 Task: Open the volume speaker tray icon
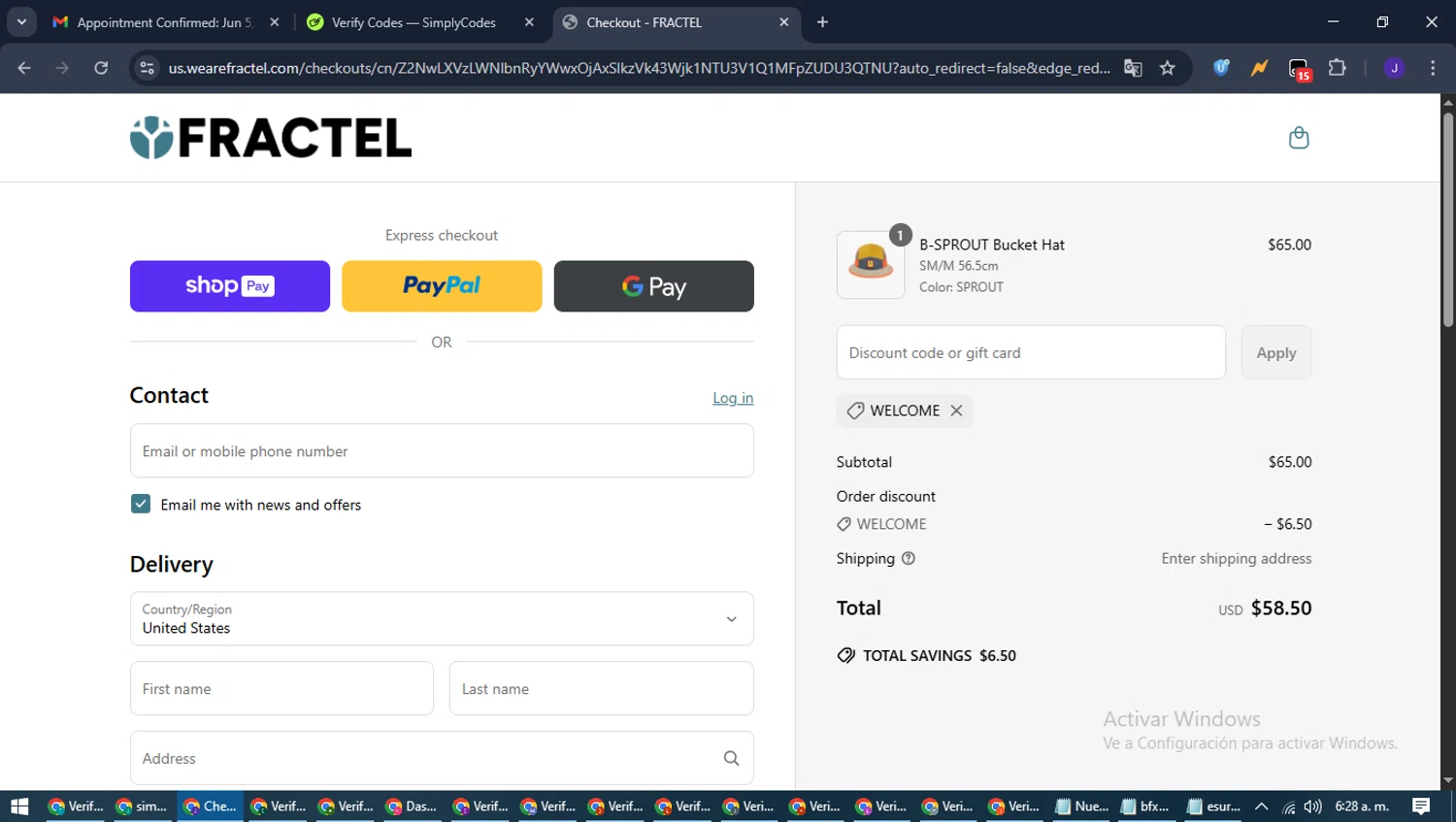click(x=1313, y=806)
